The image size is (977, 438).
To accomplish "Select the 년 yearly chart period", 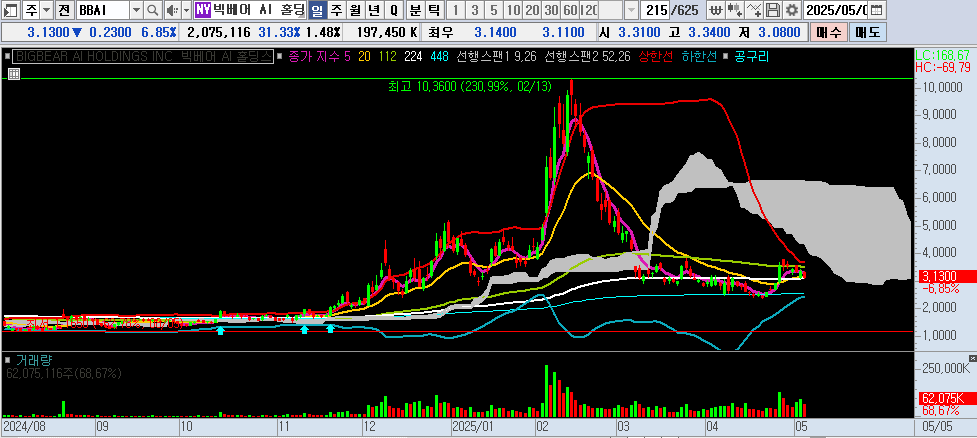I will [374, 9].
